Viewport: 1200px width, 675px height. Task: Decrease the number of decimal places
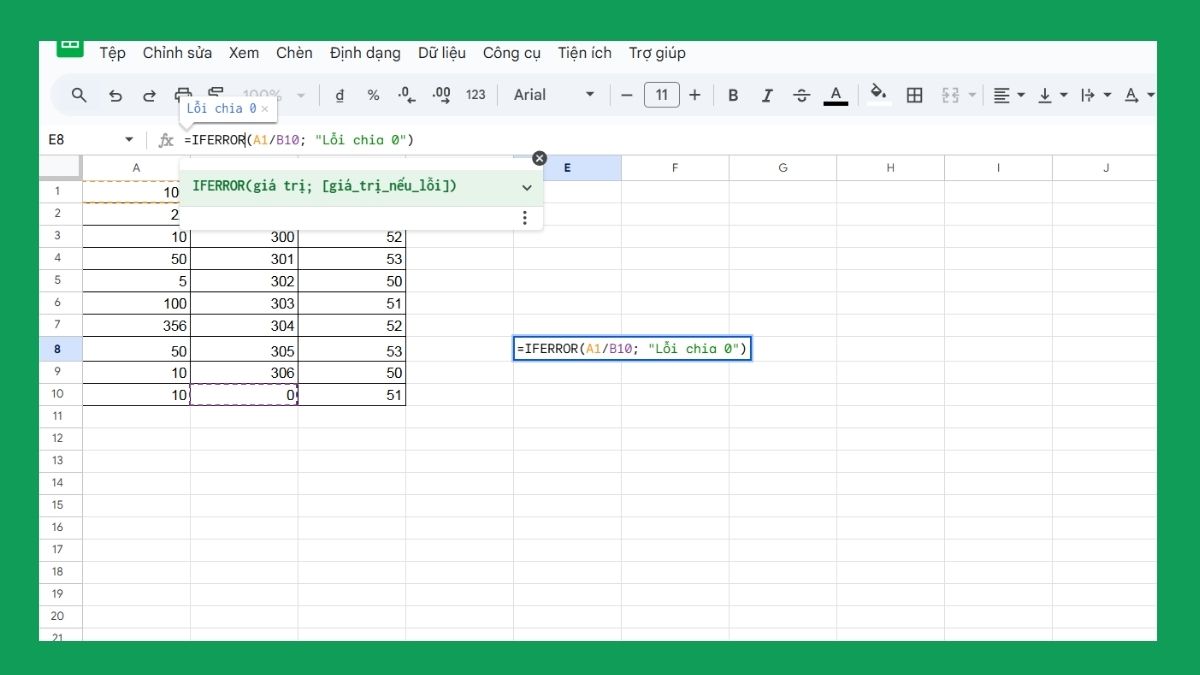(406, 95)
